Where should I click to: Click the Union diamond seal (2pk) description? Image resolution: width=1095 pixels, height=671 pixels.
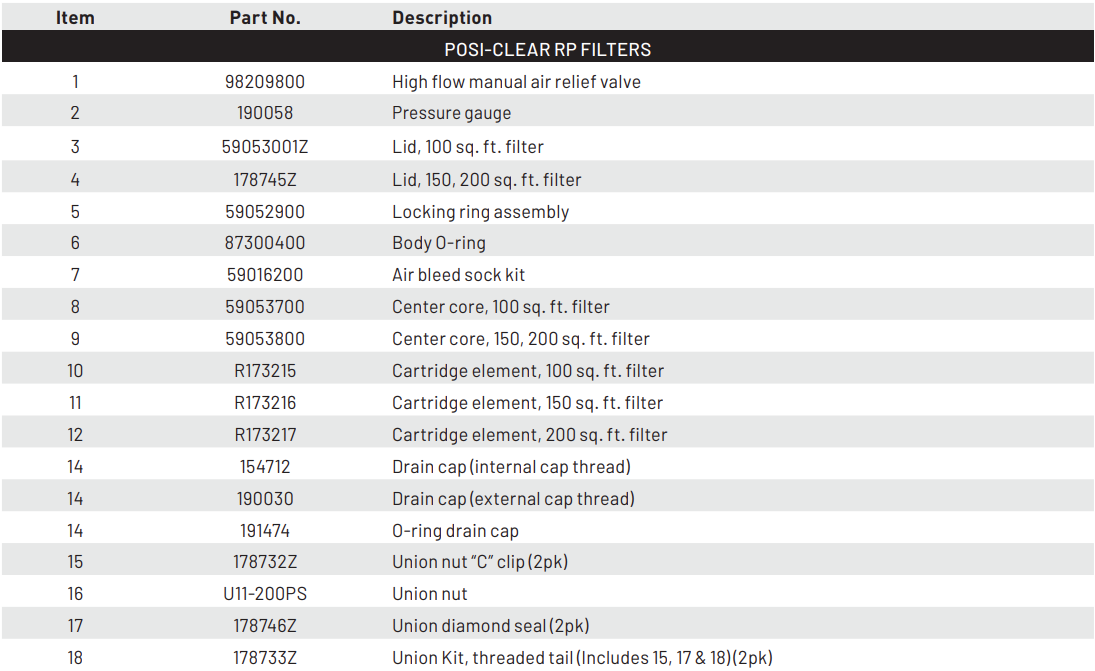pyautogui.click(x=490, y=626)
